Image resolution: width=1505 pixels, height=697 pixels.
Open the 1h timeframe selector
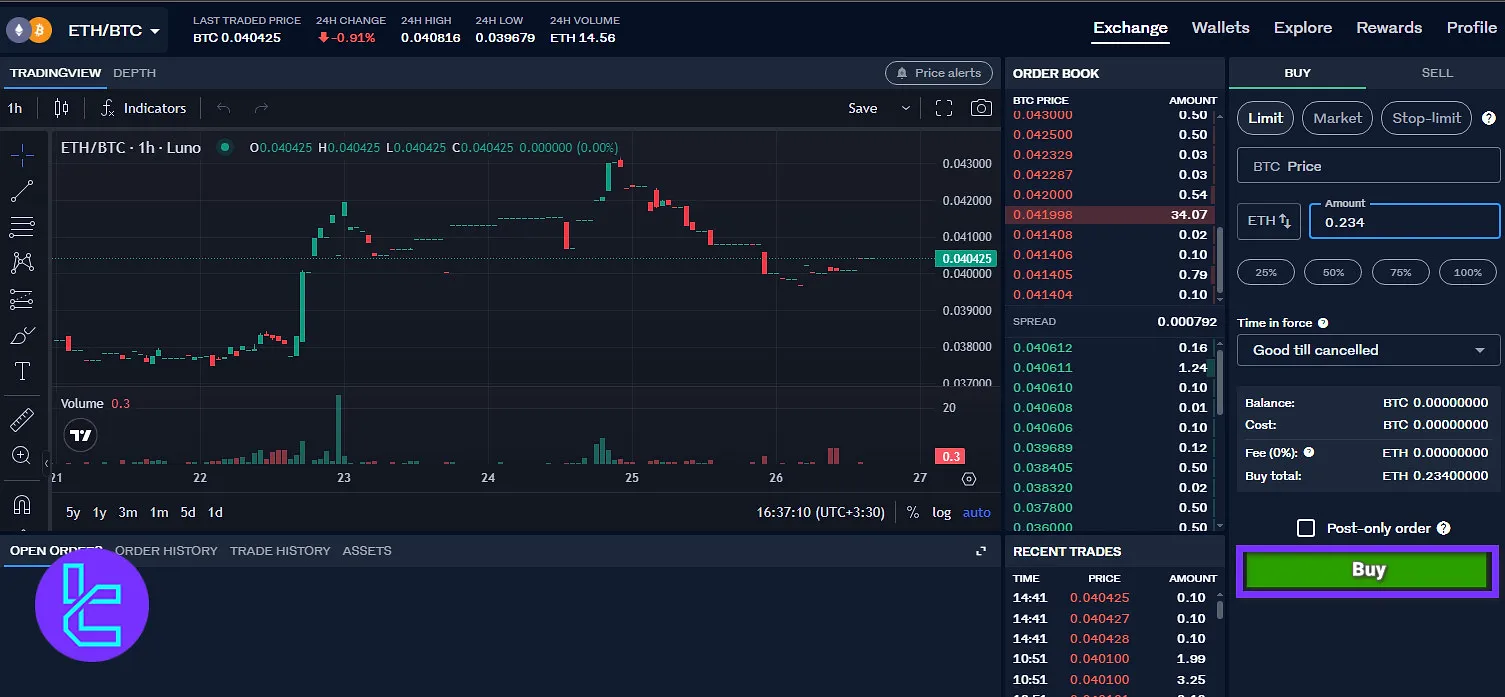click(14, 108)
